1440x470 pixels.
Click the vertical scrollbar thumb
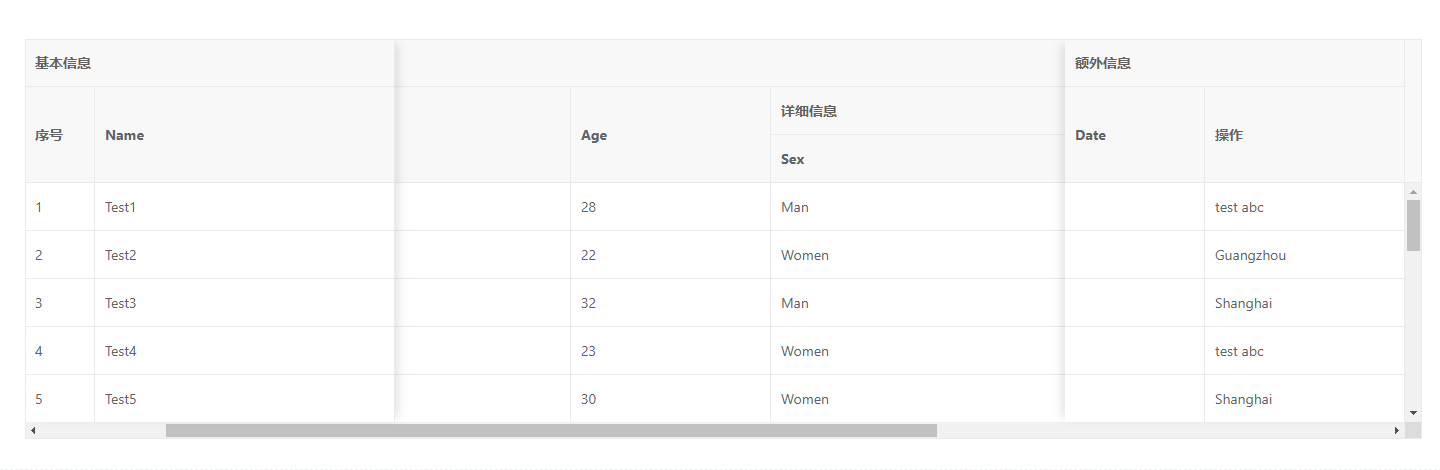coord(1413,225)
